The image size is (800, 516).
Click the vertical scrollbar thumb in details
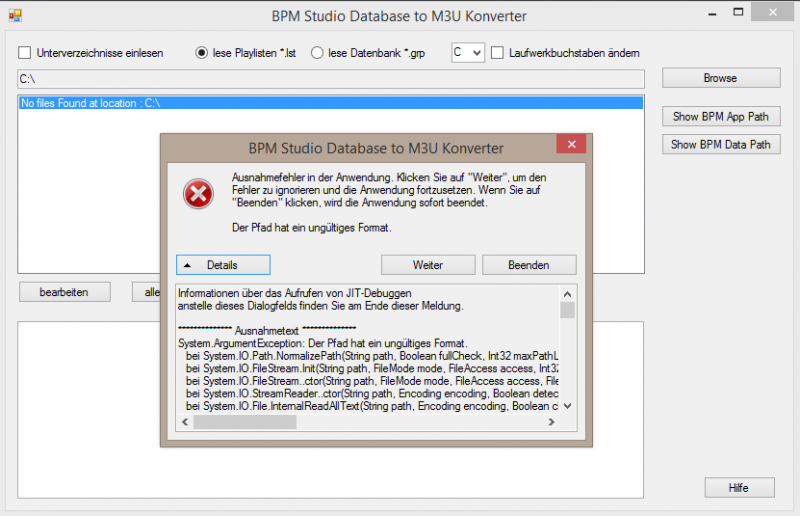tap(567, 310)
